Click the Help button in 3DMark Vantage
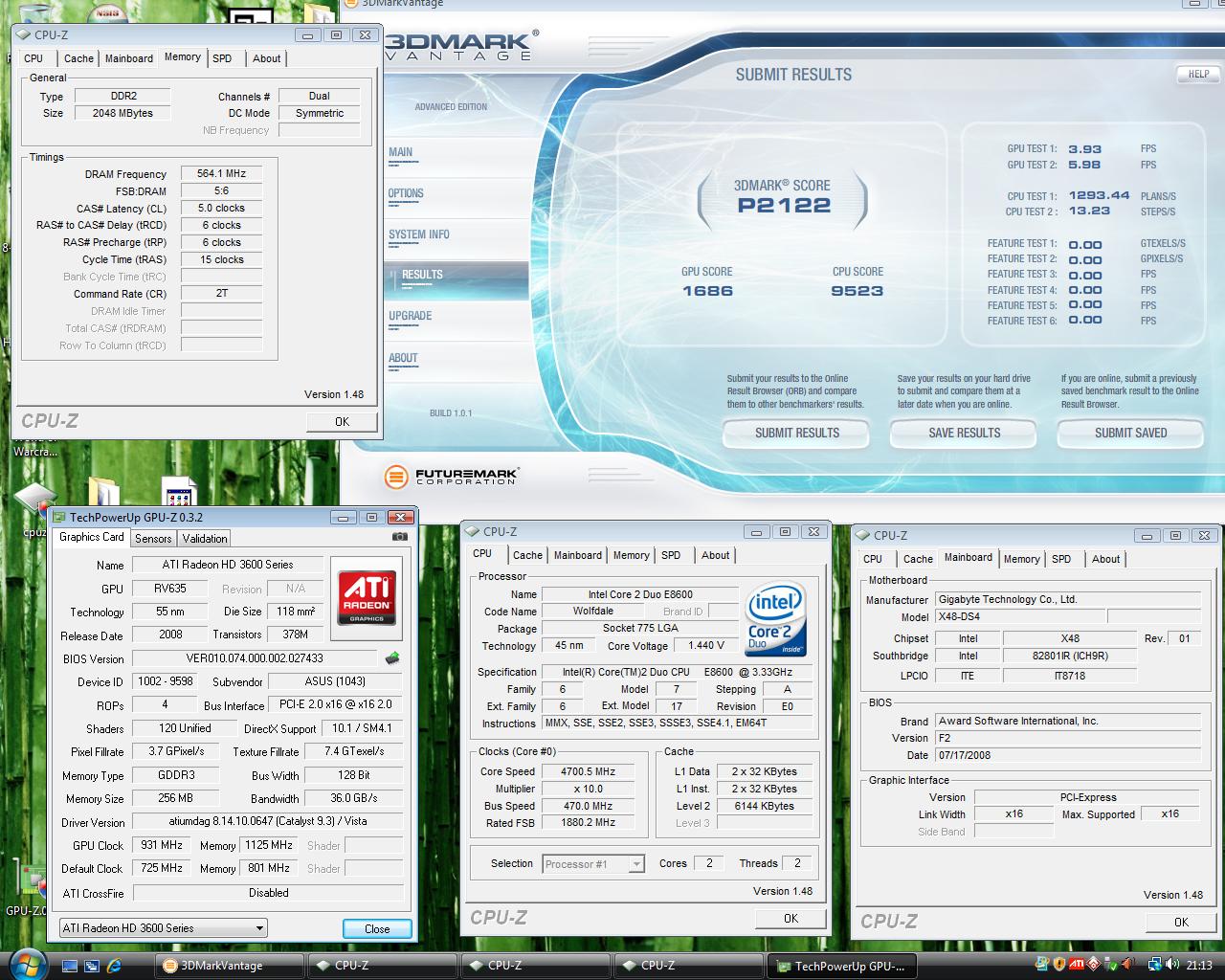The height and width of the screenshot is (980, 1225). (x=1198, y=74)
